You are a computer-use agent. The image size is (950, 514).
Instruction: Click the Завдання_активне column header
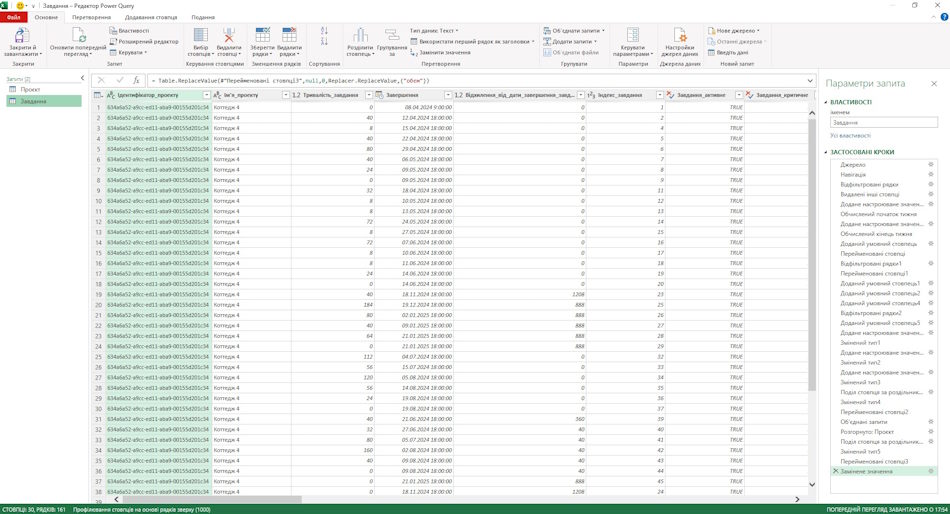pyautogui.click(x=705, y=95)
